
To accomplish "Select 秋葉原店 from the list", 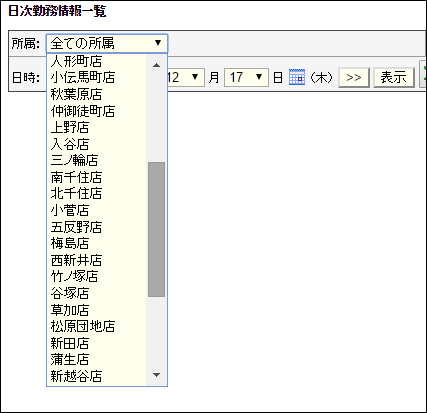I will click(x=97, y=94).
